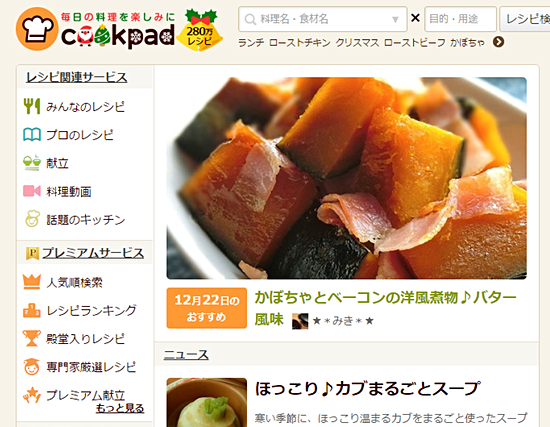
Task: Open the ニュース section header
Action: coord(186,354)
